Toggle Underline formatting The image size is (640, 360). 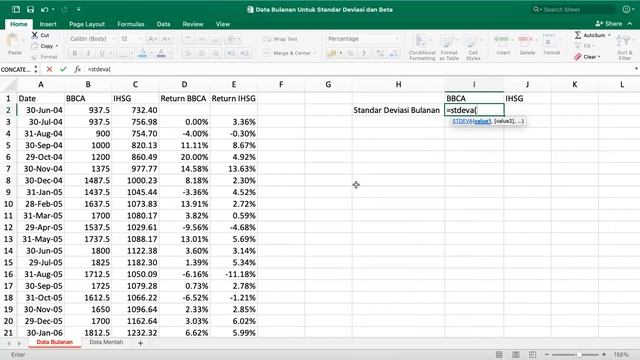click(x=102, y=53)
